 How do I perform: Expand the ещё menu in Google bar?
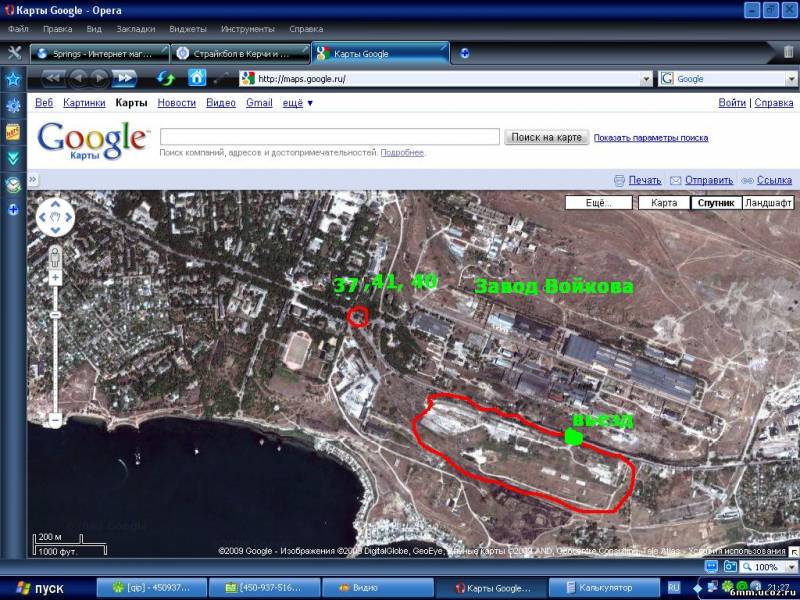pyautogui.click(x=297, y=103)
